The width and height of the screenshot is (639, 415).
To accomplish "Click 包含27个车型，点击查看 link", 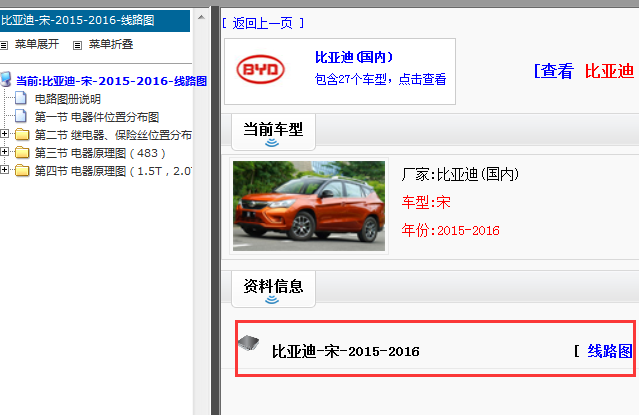I will [x=380, y=79].
